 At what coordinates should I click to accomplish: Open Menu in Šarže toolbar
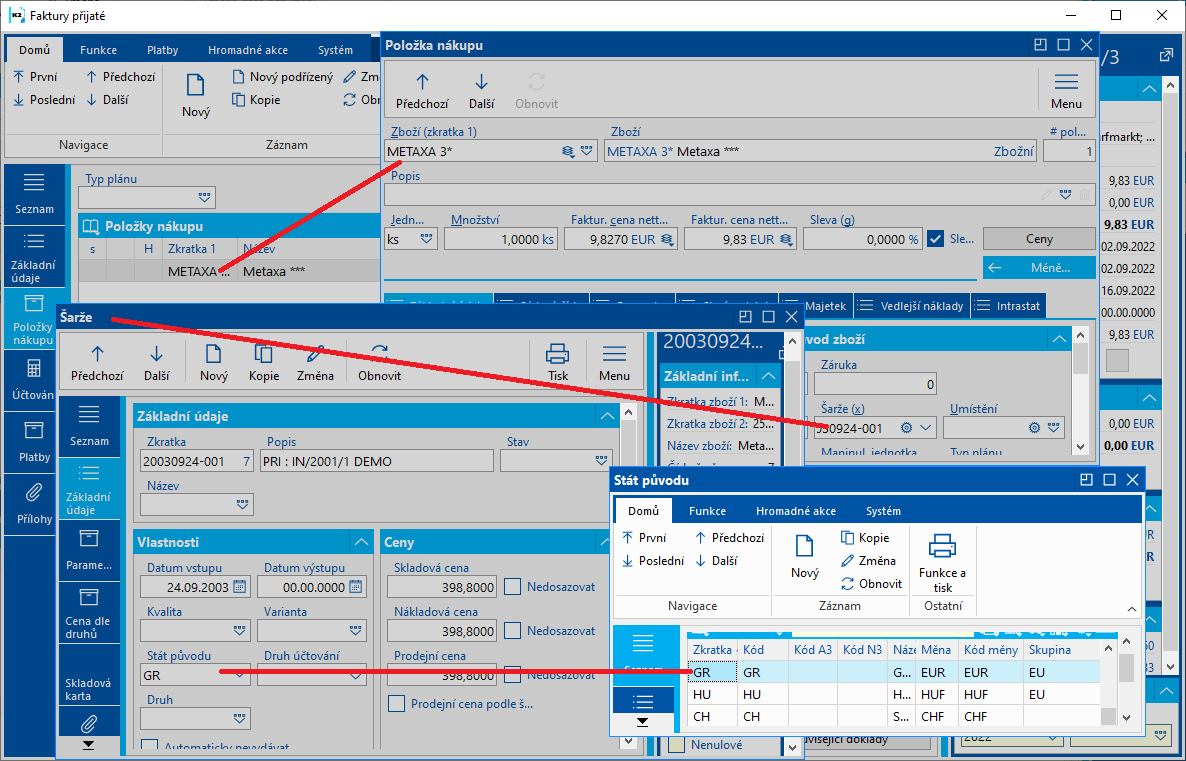(x=614, y=362)
